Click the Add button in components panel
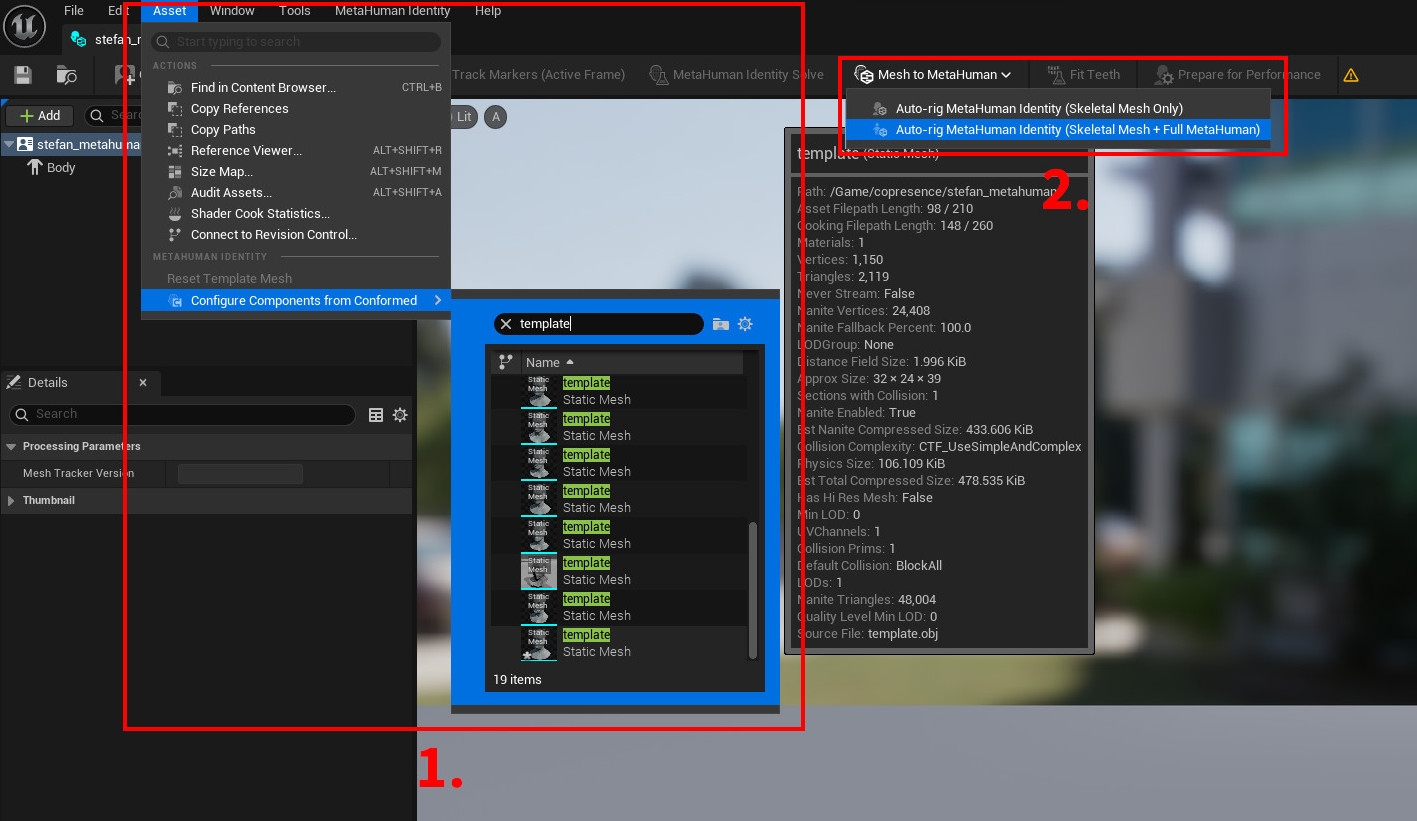1417x821 pixels. click(40, 116)
